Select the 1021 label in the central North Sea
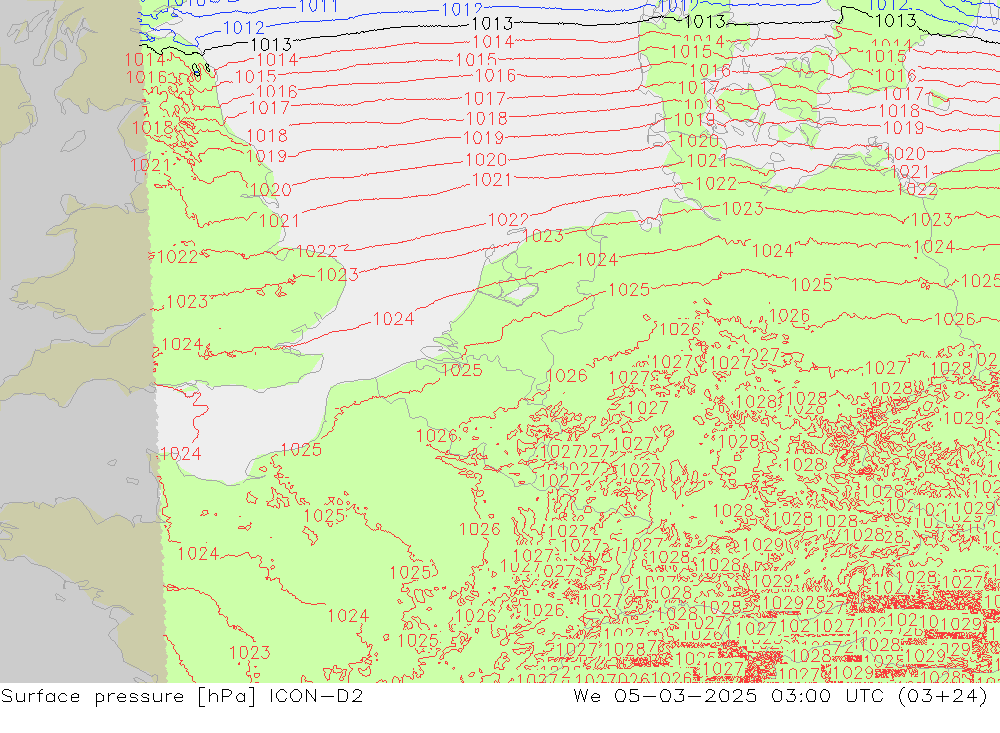 491,180
